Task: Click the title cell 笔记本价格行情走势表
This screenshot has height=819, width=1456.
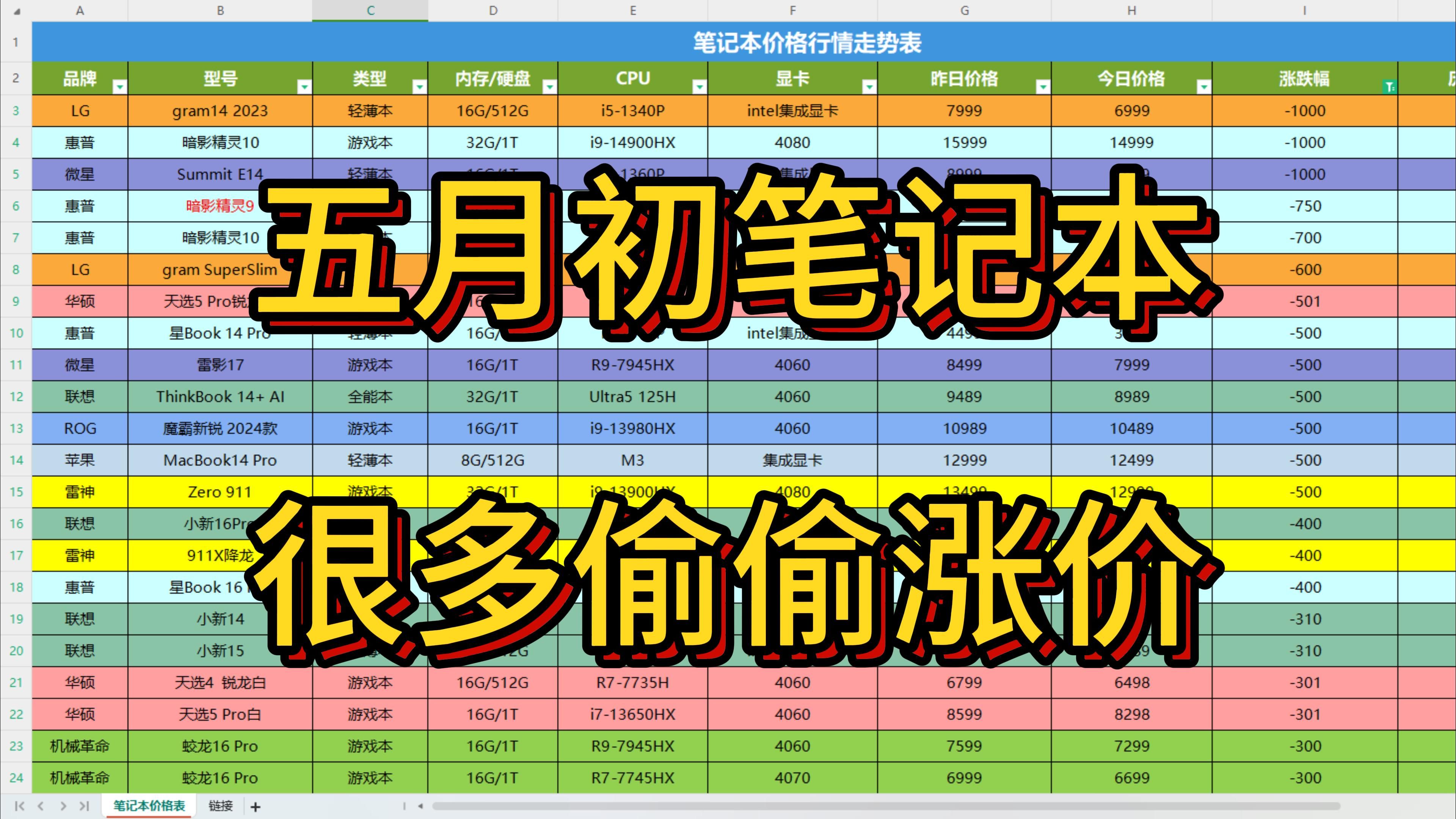Action: [807, 42]
